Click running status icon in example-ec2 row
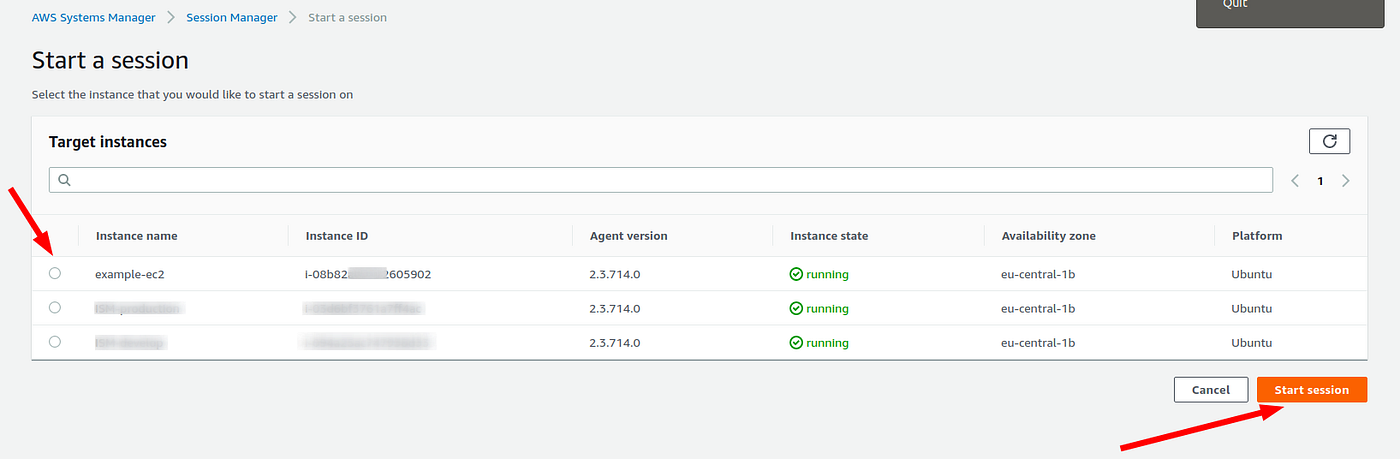 coord(796,274)
